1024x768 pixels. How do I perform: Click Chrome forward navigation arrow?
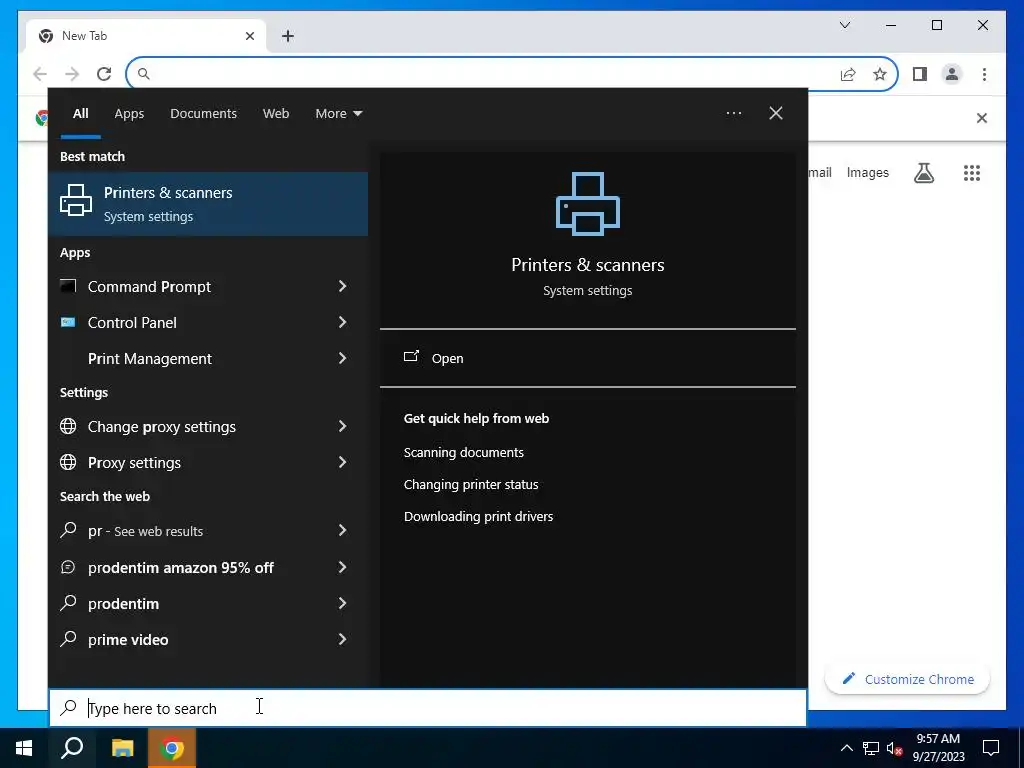pyautogui.click(x=72, y=74)
